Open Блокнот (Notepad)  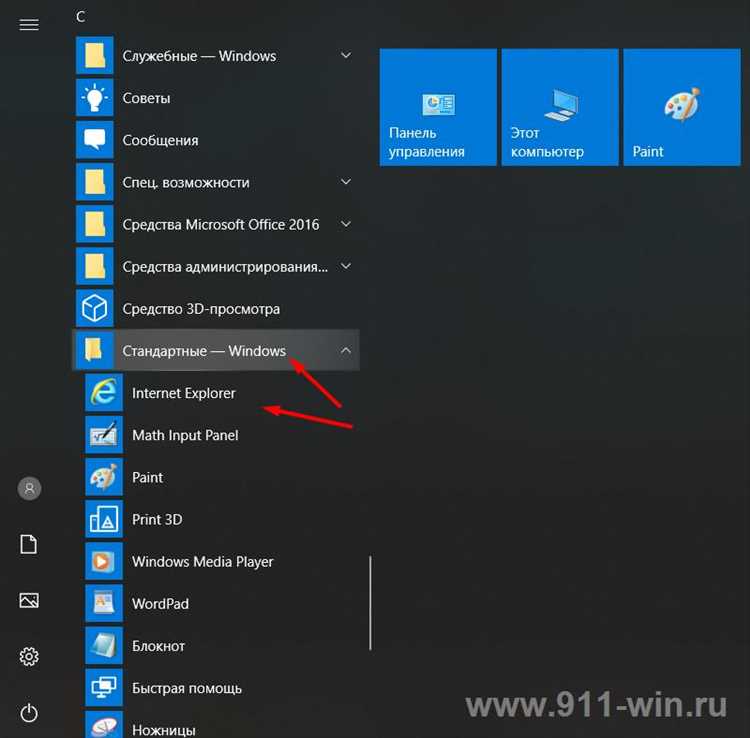(158, 646)
